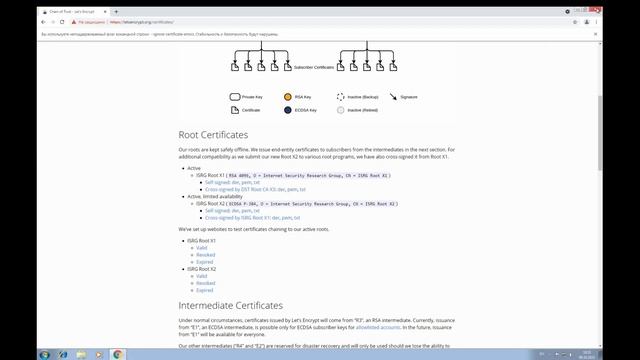
Task: Dismiss the unsupported flag warning infobar
Action: coord(596,34)
